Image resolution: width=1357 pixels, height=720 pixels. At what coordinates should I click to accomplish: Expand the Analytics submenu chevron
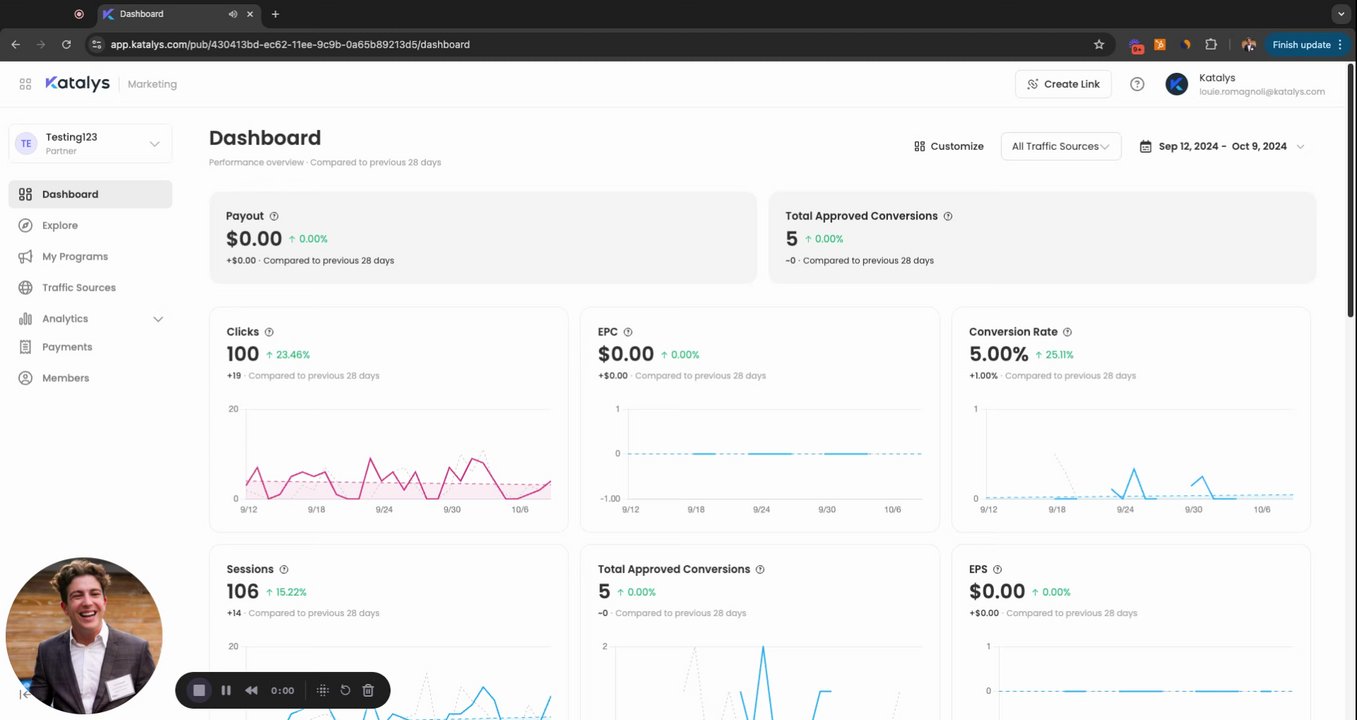(x=158, y=319)
